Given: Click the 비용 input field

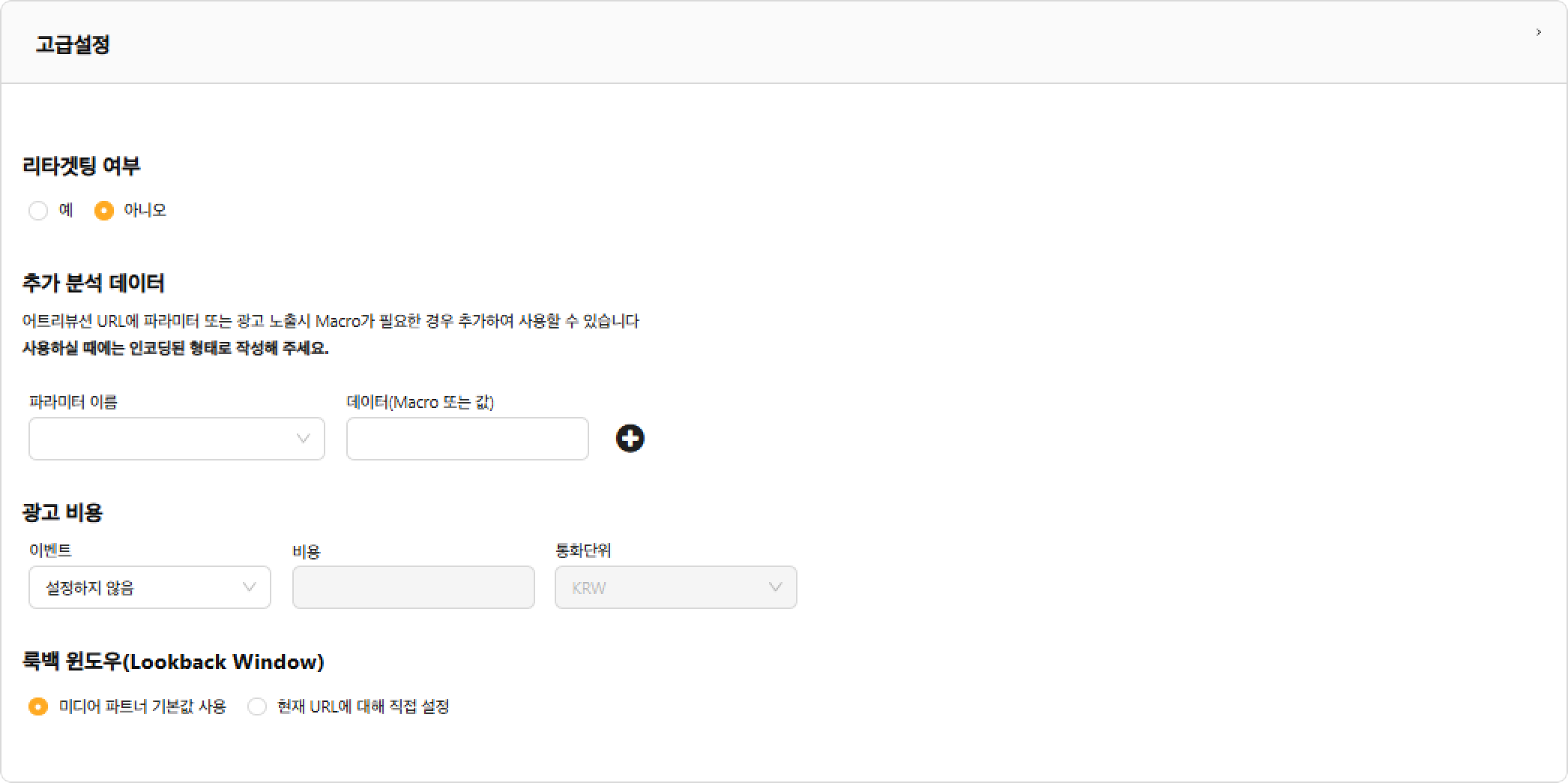Looking at the screenshot, I should 414,587.
